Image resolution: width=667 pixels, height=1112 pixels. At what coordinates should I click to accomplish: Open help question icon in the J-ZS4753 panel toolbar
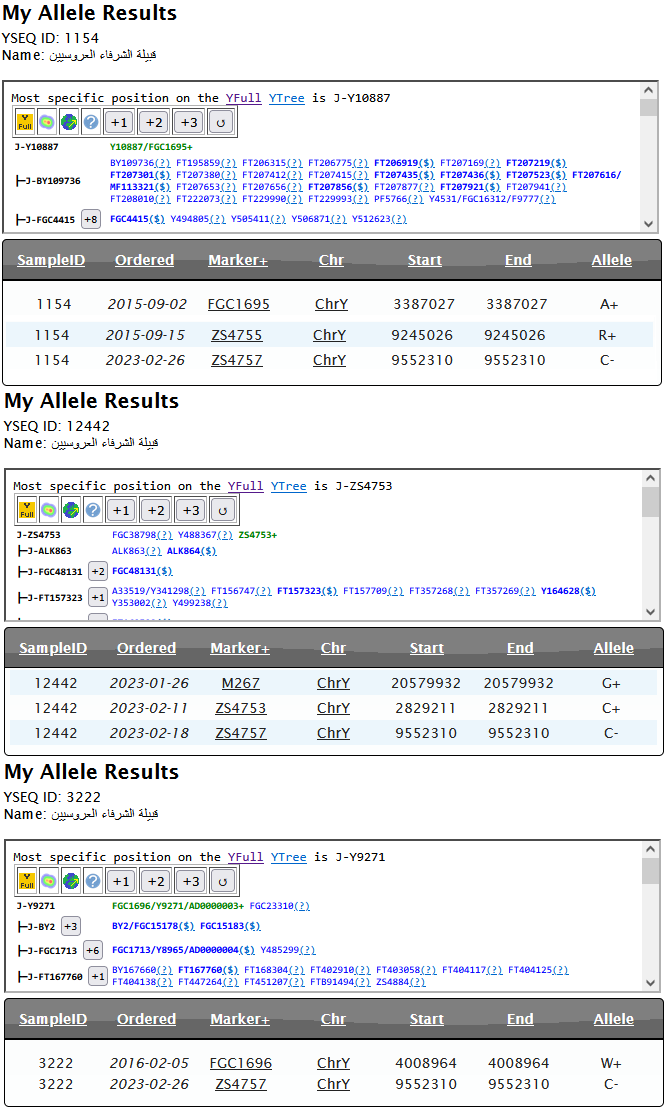pyautogui.click(x=93, y=511)
